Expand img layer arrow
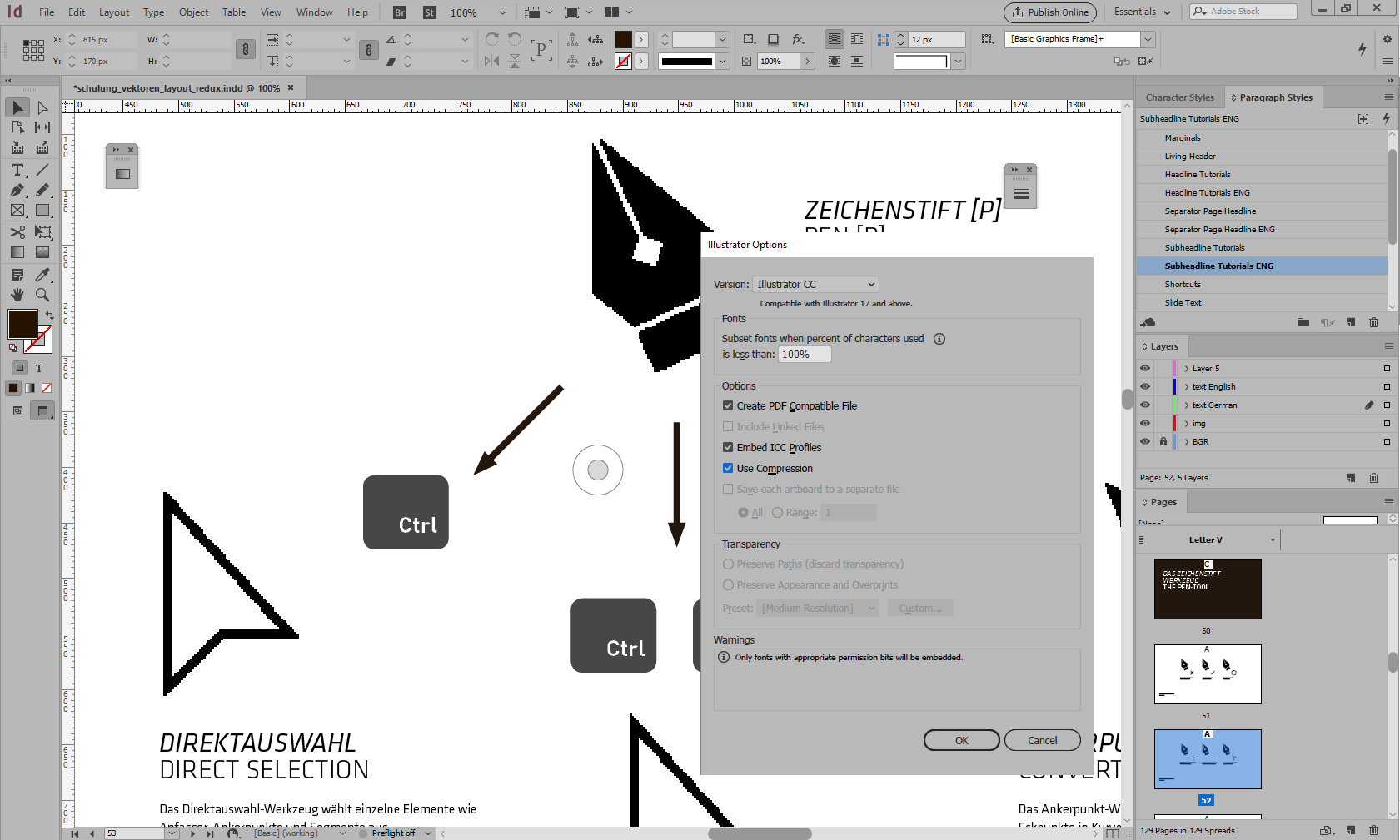Image resolution: width=1400 pixels, height=840 pixels. point(1186,424)
